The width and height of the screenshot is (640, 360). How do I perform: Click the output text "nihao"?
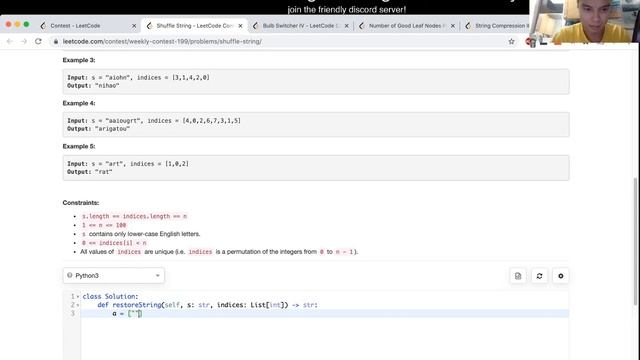pos(107,86)
